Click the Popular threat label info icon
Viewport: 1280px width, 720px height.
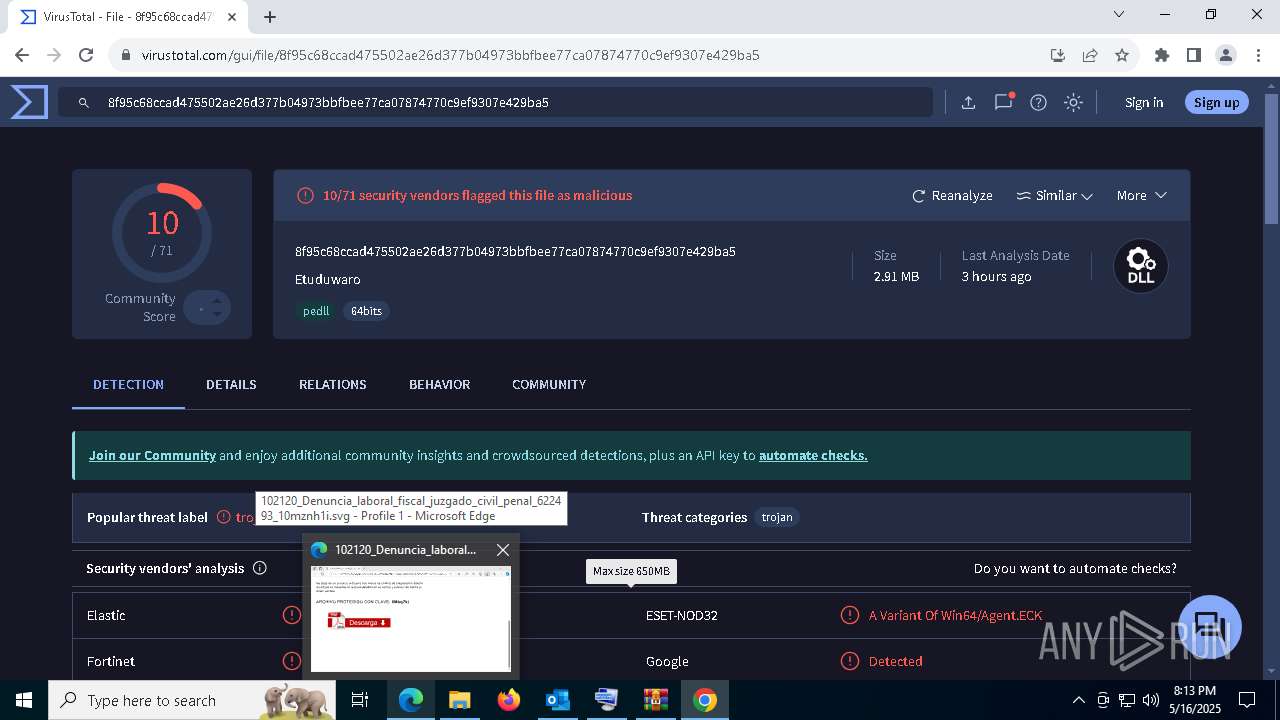(224, 517)
